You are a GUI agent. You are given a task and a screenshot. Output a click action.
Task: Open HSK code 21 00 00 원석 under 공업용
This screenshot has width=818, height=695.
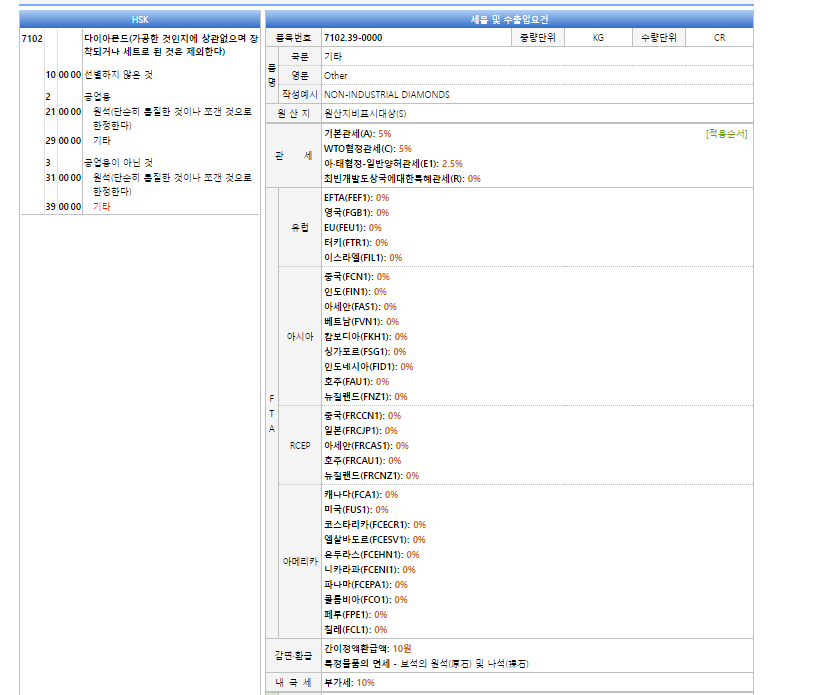point(165,112)
